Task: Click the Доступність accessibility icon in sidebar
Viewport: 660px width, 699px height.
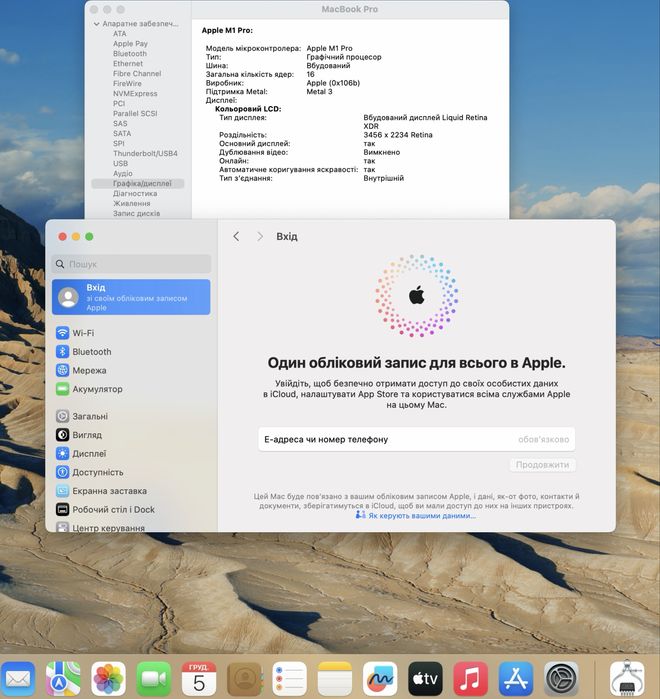Action: [62, 472]
